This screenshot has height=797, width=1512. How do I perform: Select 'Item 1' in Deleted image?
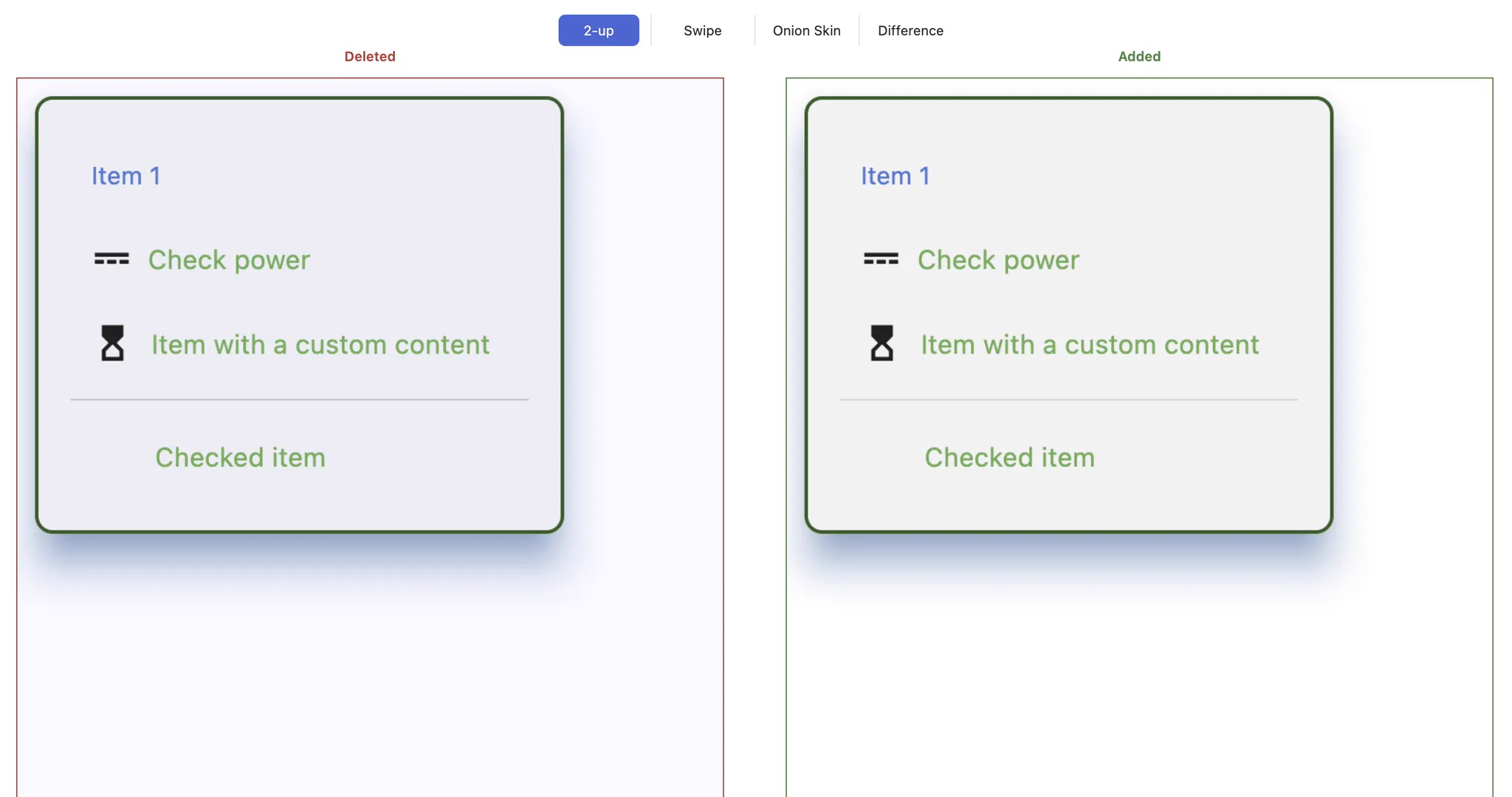click(126, 176)
